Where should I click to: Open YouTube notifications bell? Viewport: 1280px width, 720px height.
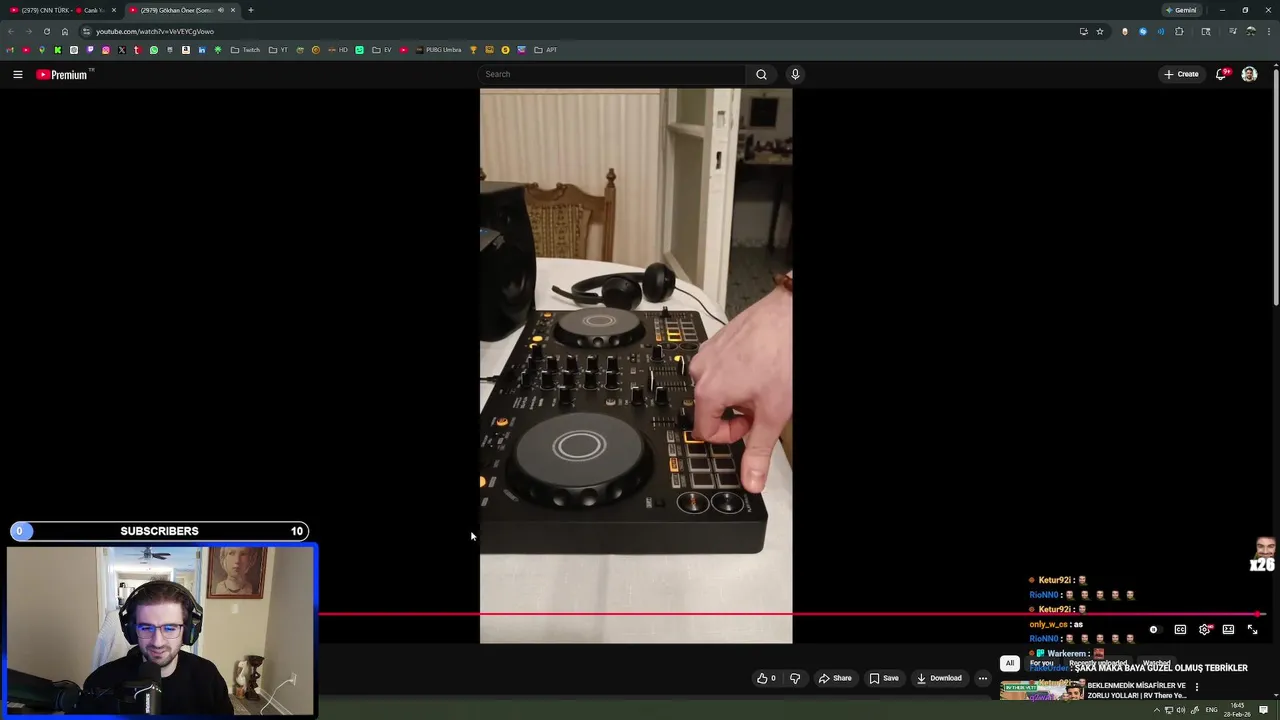(x=1221, y=74)
